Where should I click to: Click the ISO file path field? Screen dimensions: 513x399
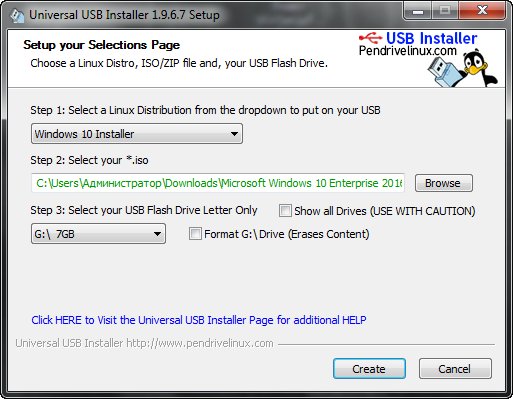pyautogui.click(x=218, y=183)
